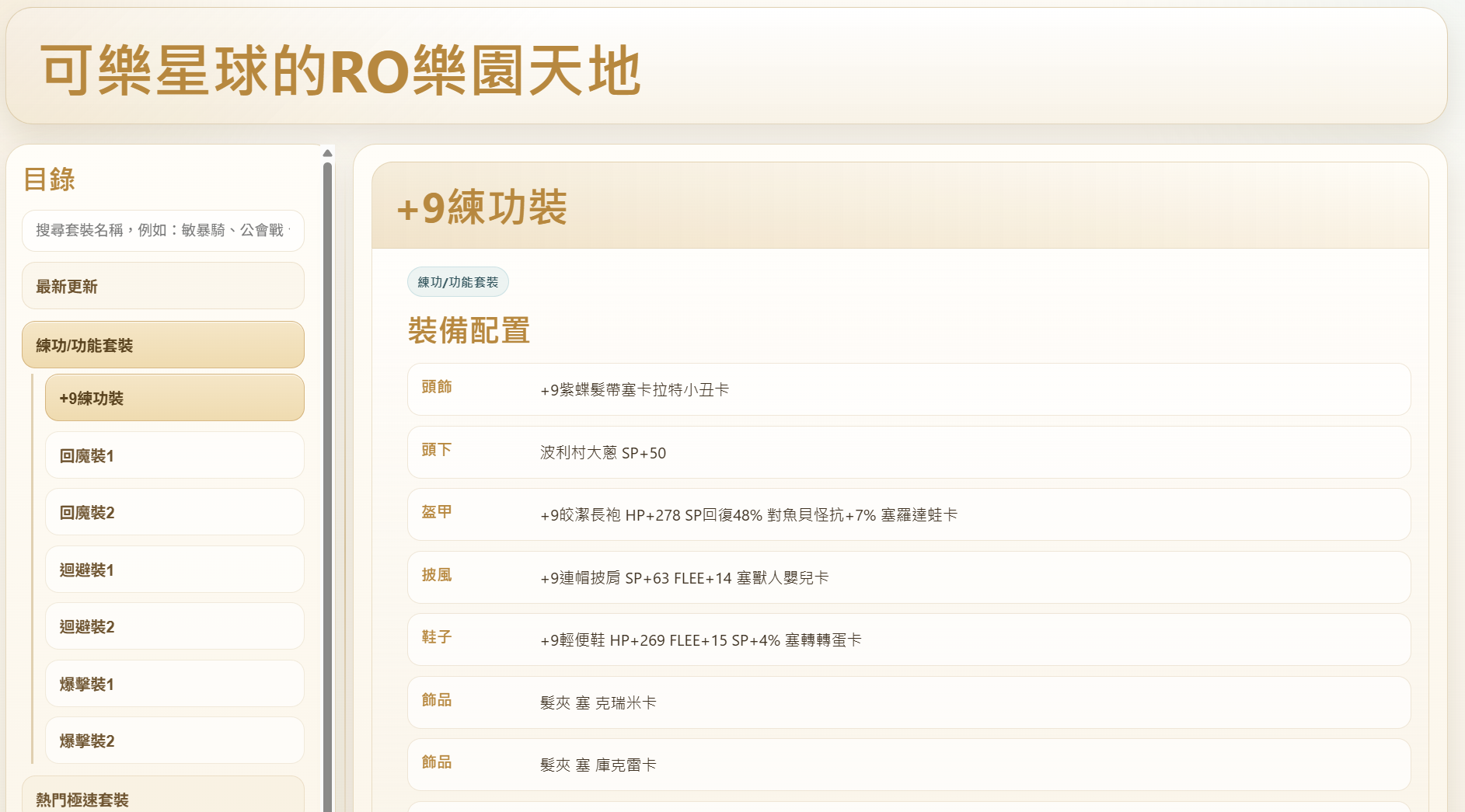Select 迴避裝1 in the sidebar
Image resolution: width=1465 pixels, height=812 pixels.
pyautogui.click(x=174, y=570)
